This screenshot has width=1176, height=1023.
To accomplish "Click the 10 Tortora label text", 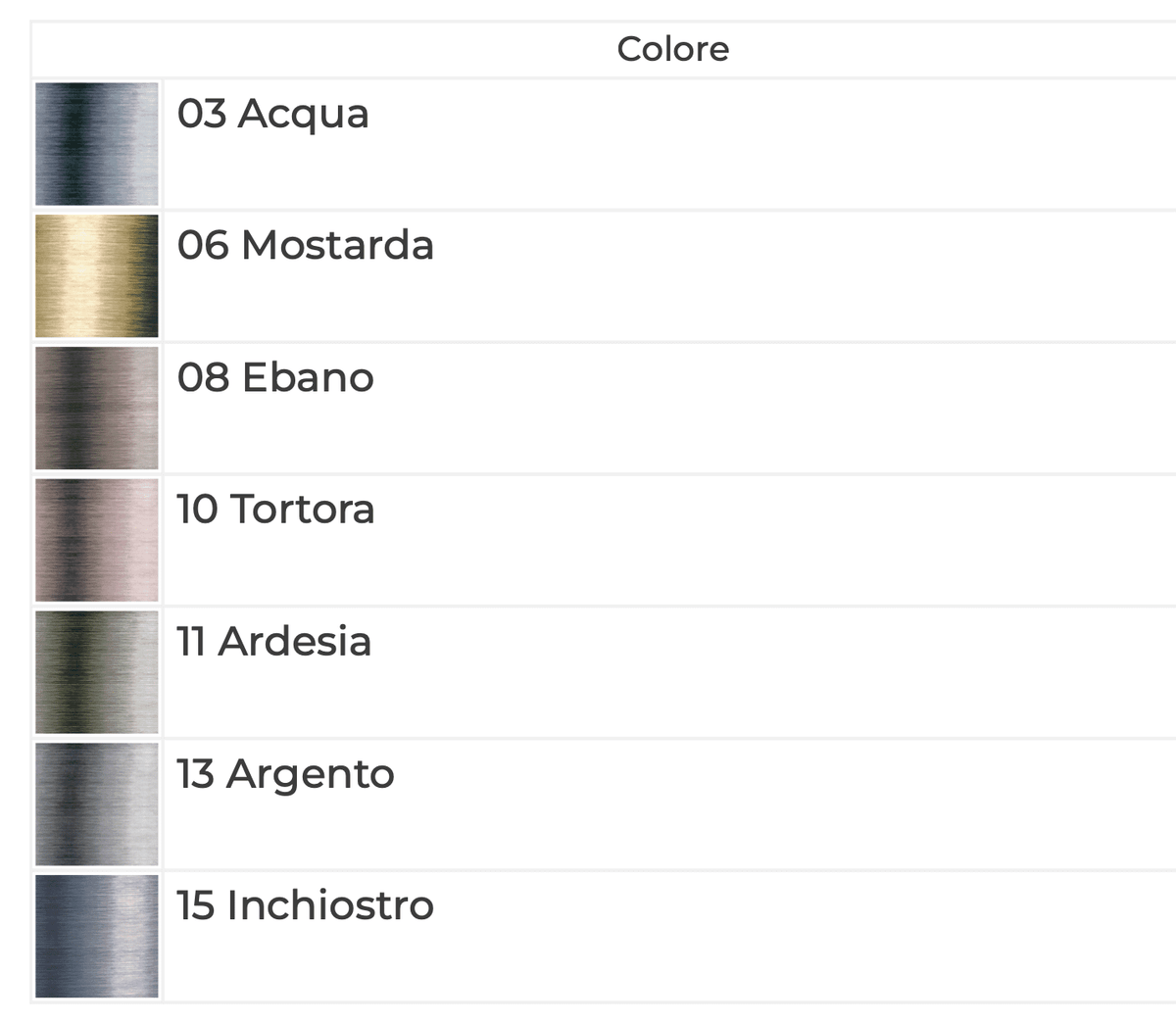I will point(275,510).
